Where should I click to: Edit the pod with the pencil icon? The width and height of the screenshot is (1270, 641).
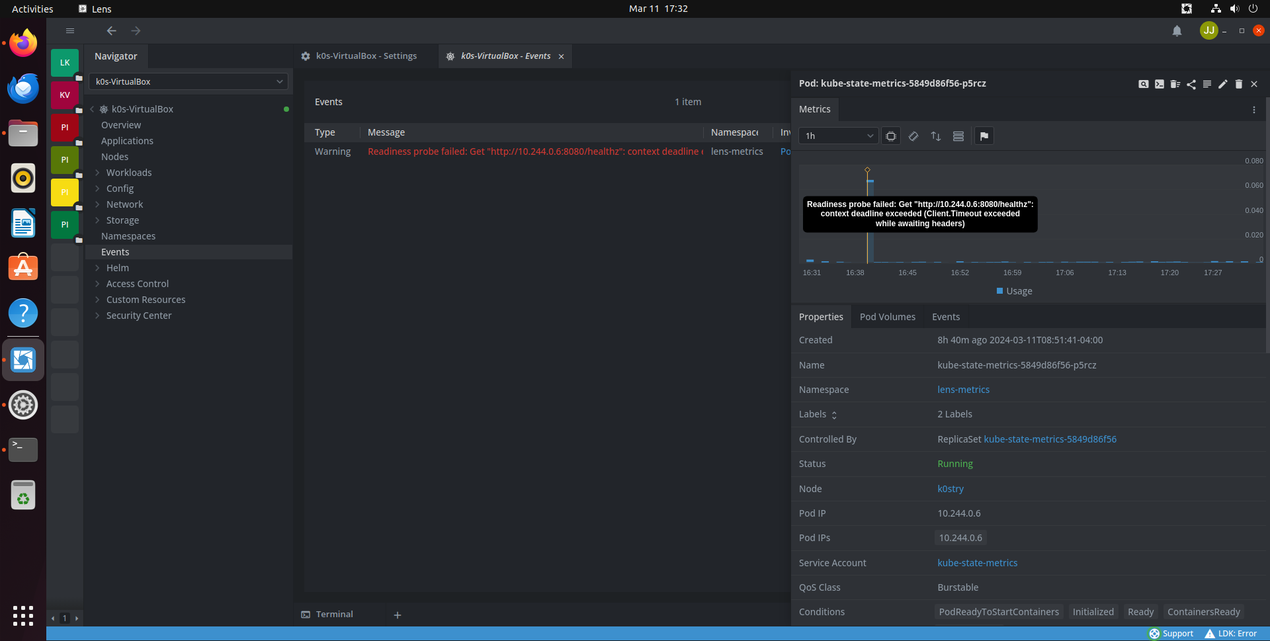(x=1223, y=84)
